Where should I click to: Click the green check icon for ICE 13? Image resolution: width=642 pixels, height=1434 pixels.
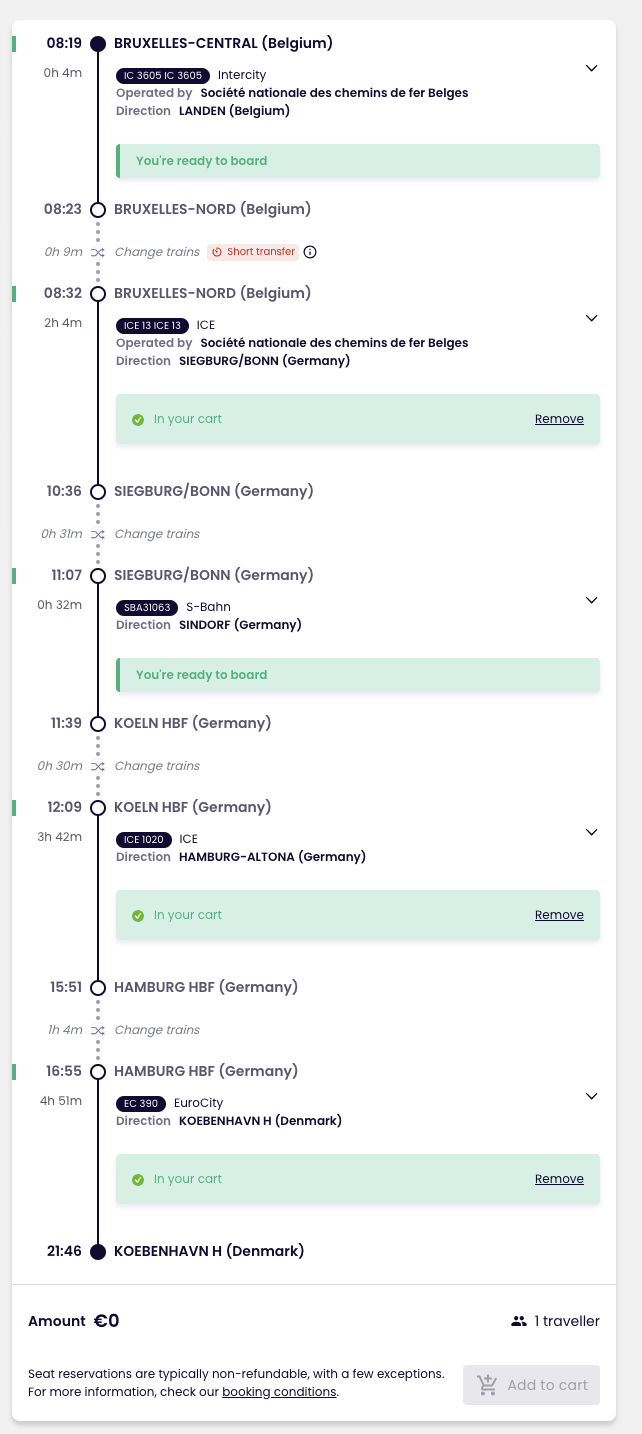[x=138, y=420]
